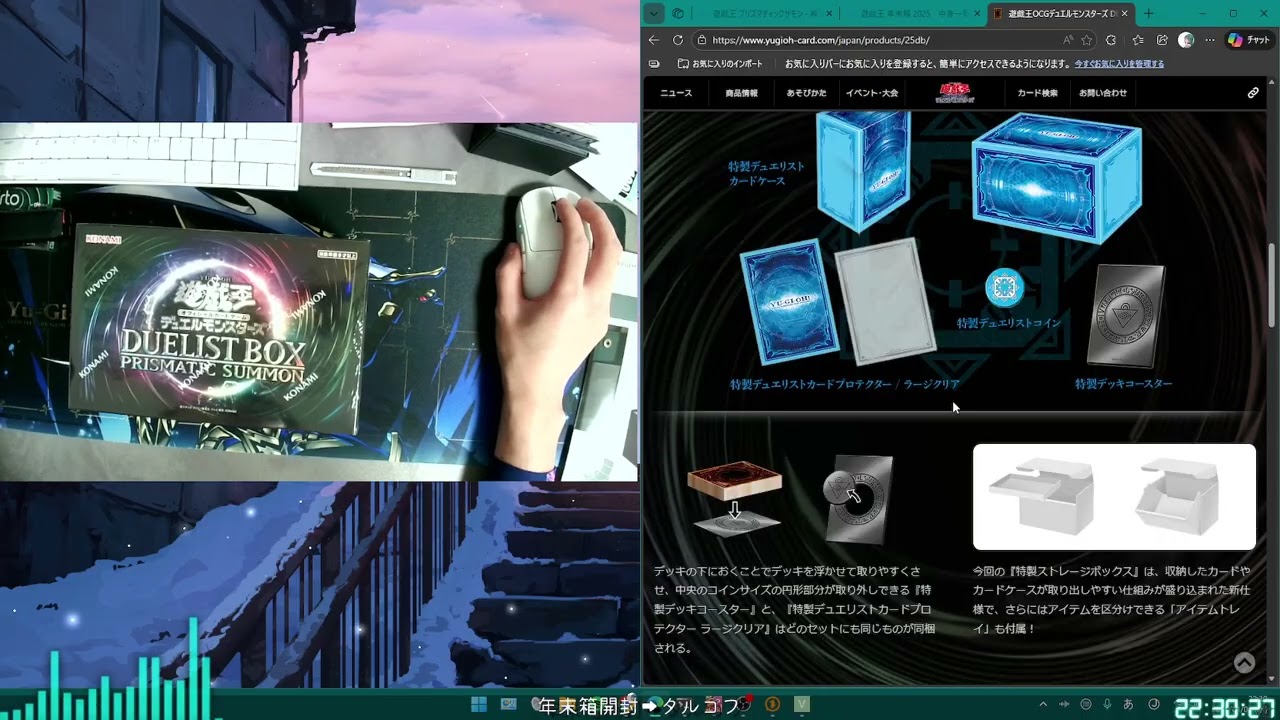Open the browser settings and more menu
Screen dimensions: 1280x720
click(x=1210, y=40)
